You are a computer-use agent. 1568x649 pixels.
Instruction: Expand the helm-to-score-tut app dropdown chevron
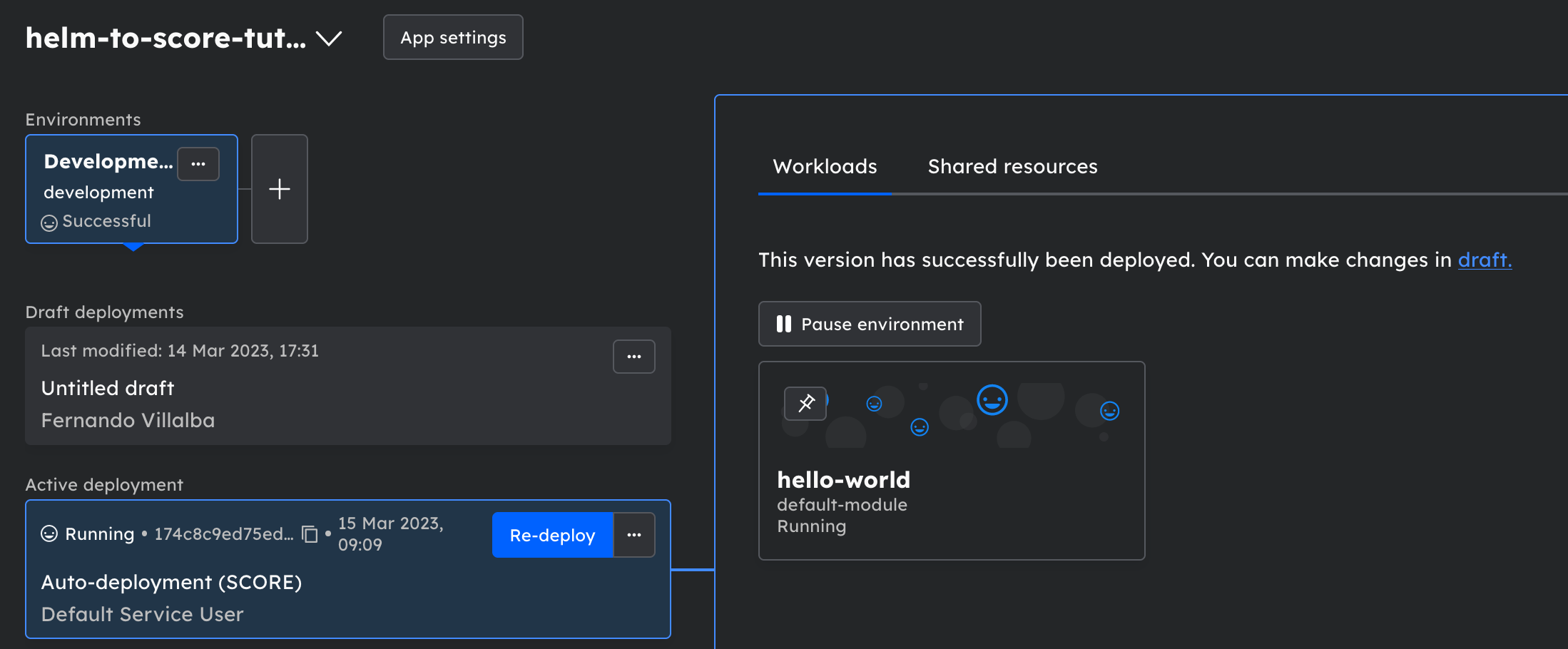point(329,39)
